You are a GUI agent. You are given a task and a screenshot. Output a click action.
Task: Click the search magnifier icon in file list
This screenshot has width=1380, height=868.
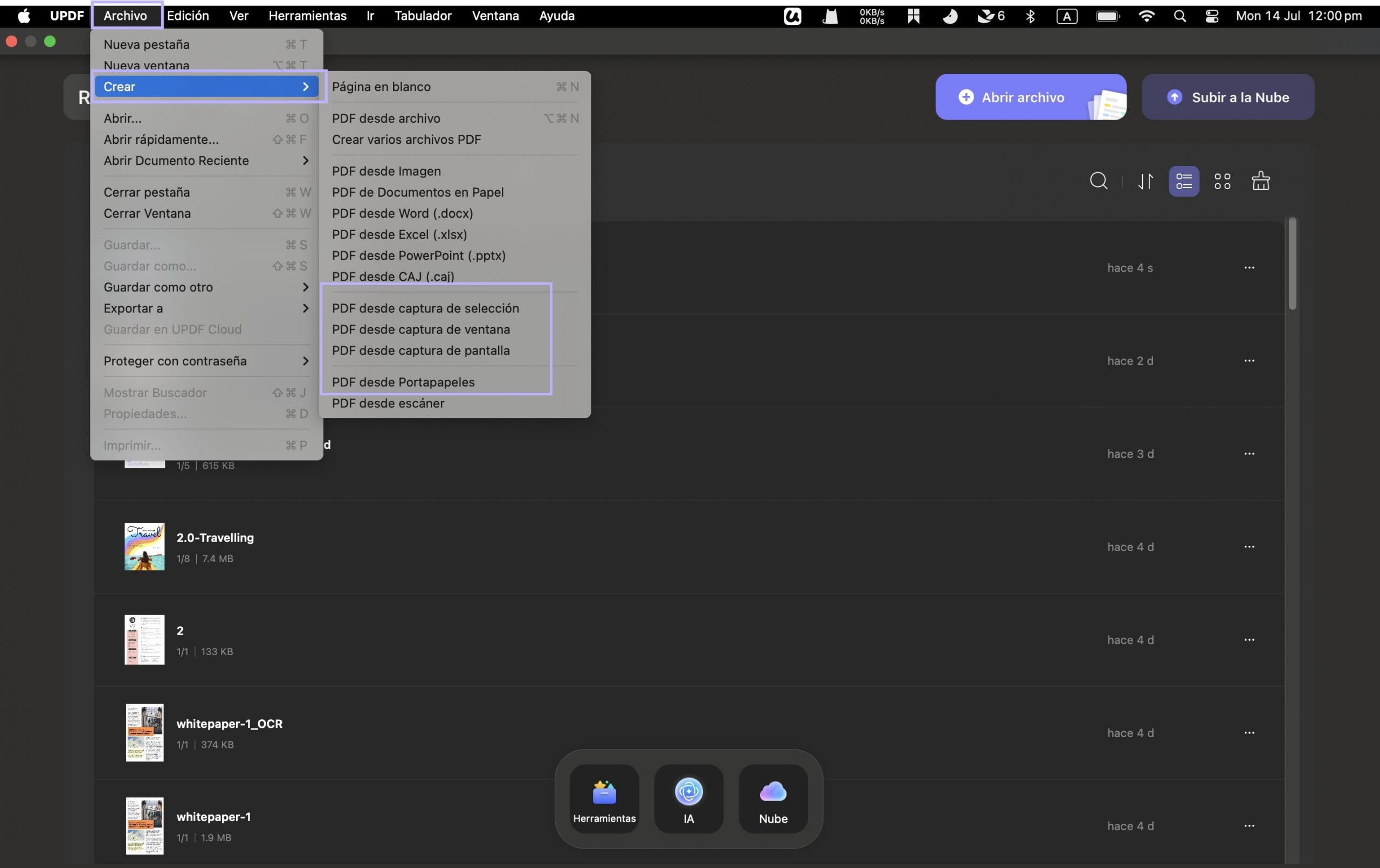(1098, 181)
